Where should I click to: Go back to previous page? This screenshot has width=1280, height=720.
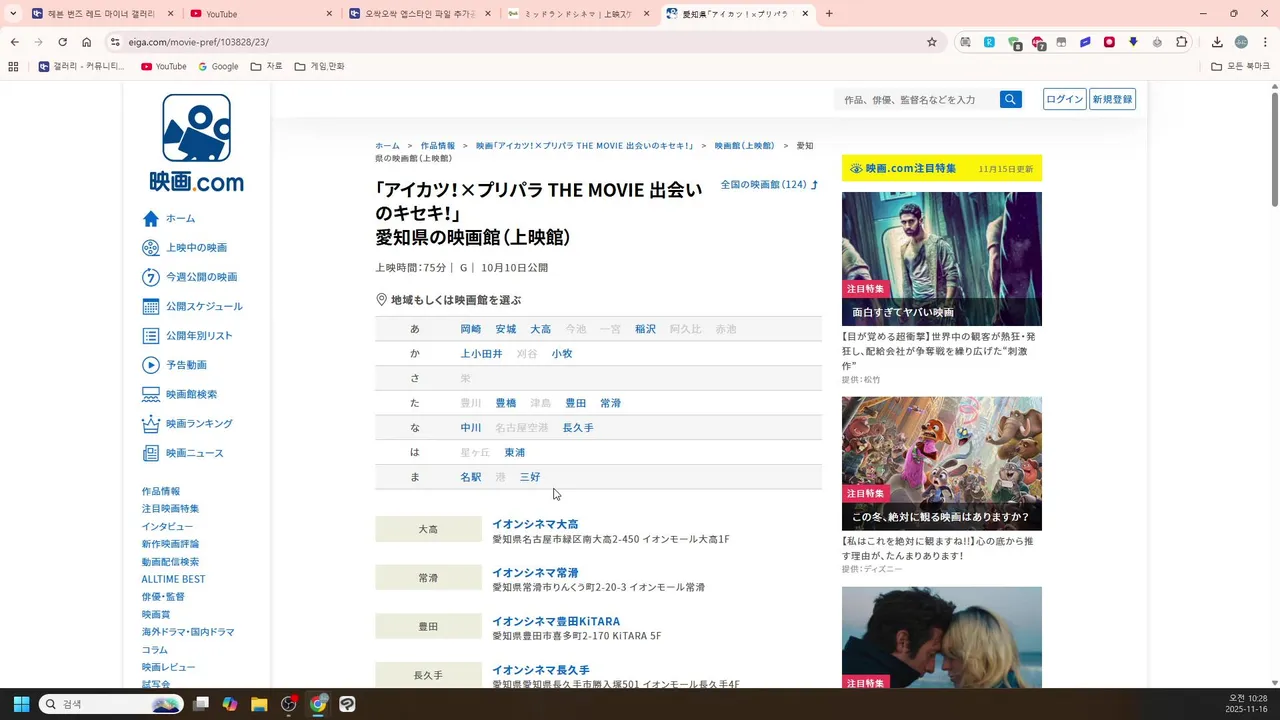[14, 42]
